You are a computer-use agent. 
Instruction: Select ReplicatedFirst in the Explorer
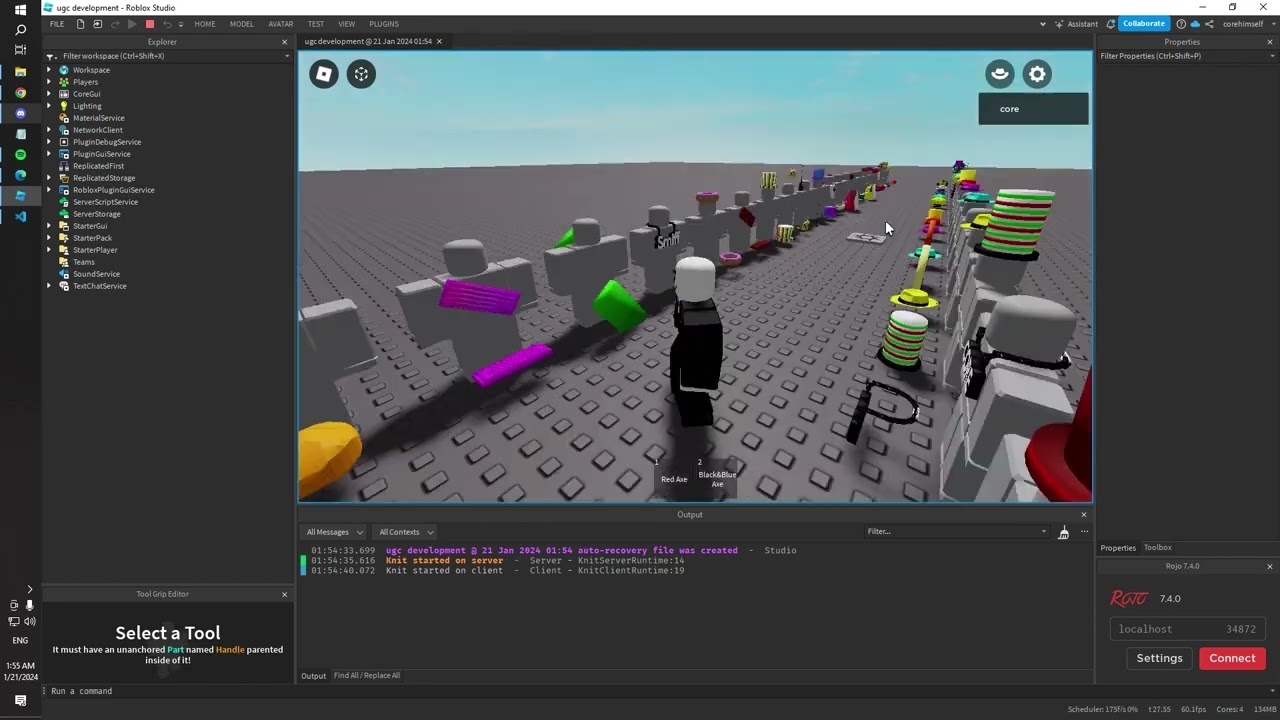coord(98,166)
